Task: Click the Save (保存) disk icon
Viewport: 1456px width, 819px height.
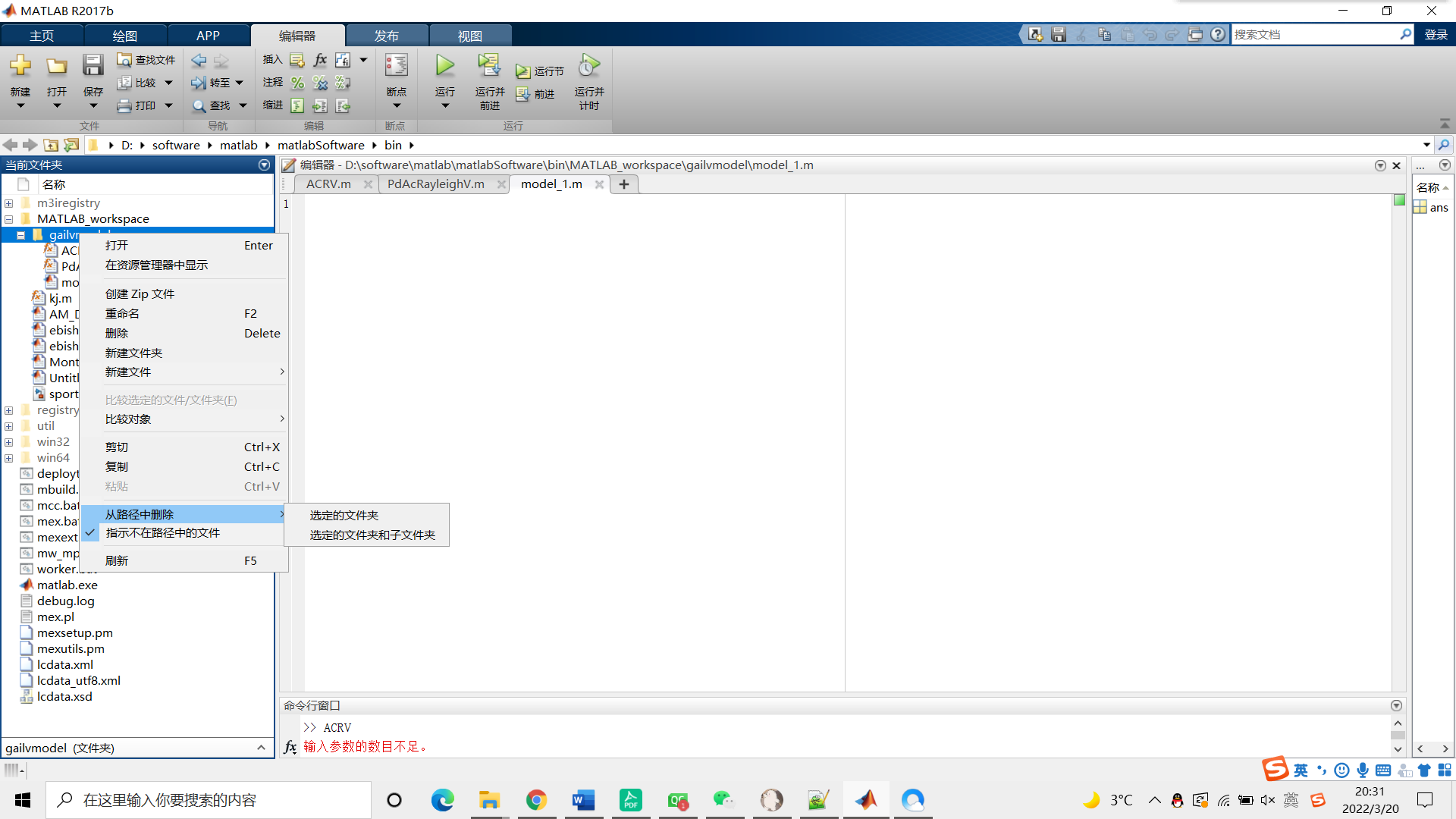Action: [93, 66]
